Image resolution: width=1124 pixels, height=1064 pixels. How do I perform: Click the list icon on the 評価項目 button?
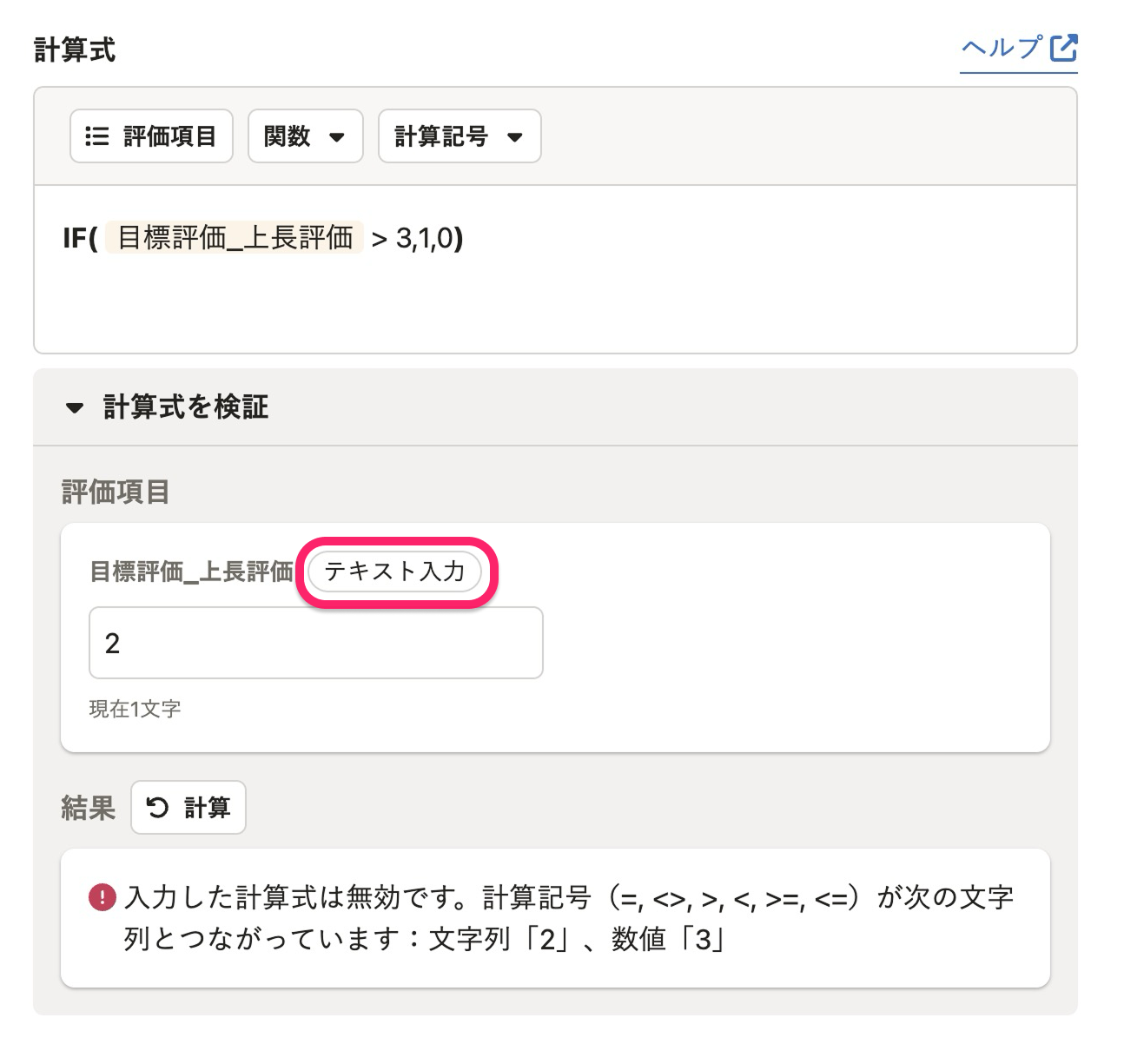tap(97, 136)
